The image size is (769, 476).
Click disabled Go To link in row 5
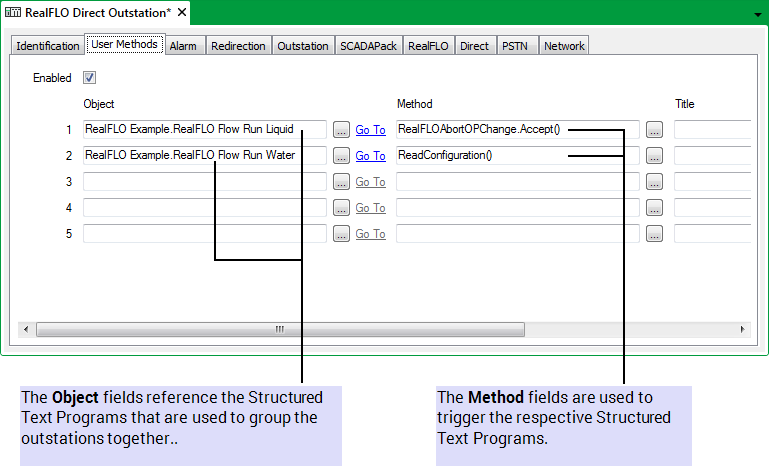coord(370,234)
